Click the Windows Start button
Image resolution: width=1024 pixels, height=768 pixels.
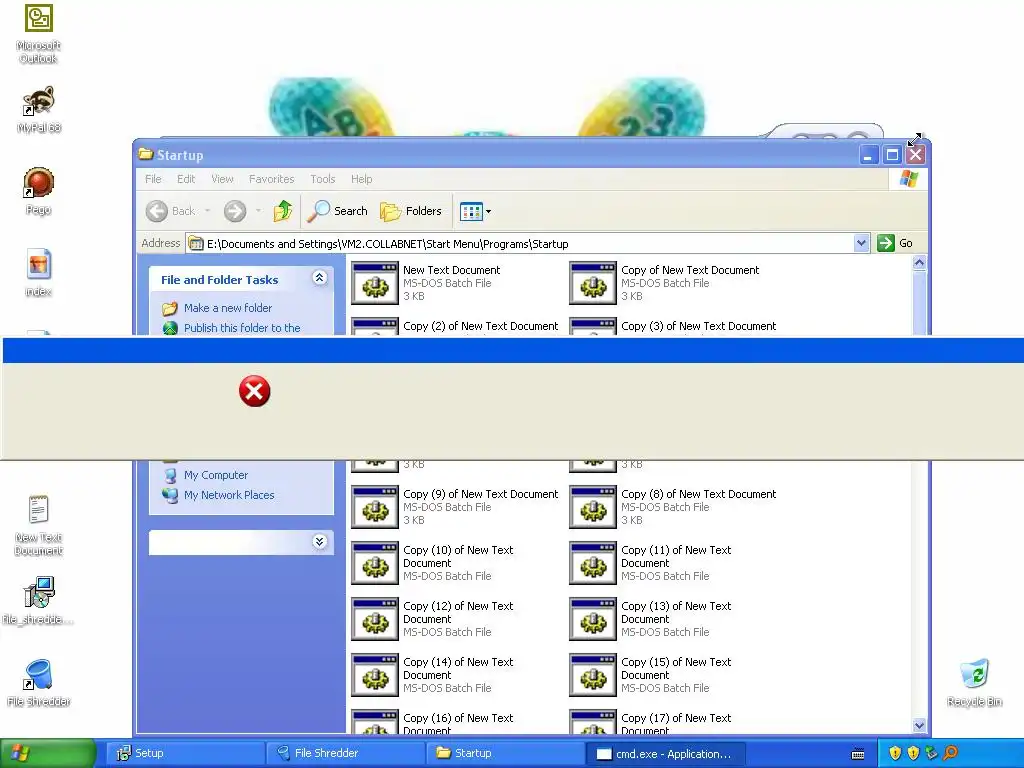click(48, 753)
